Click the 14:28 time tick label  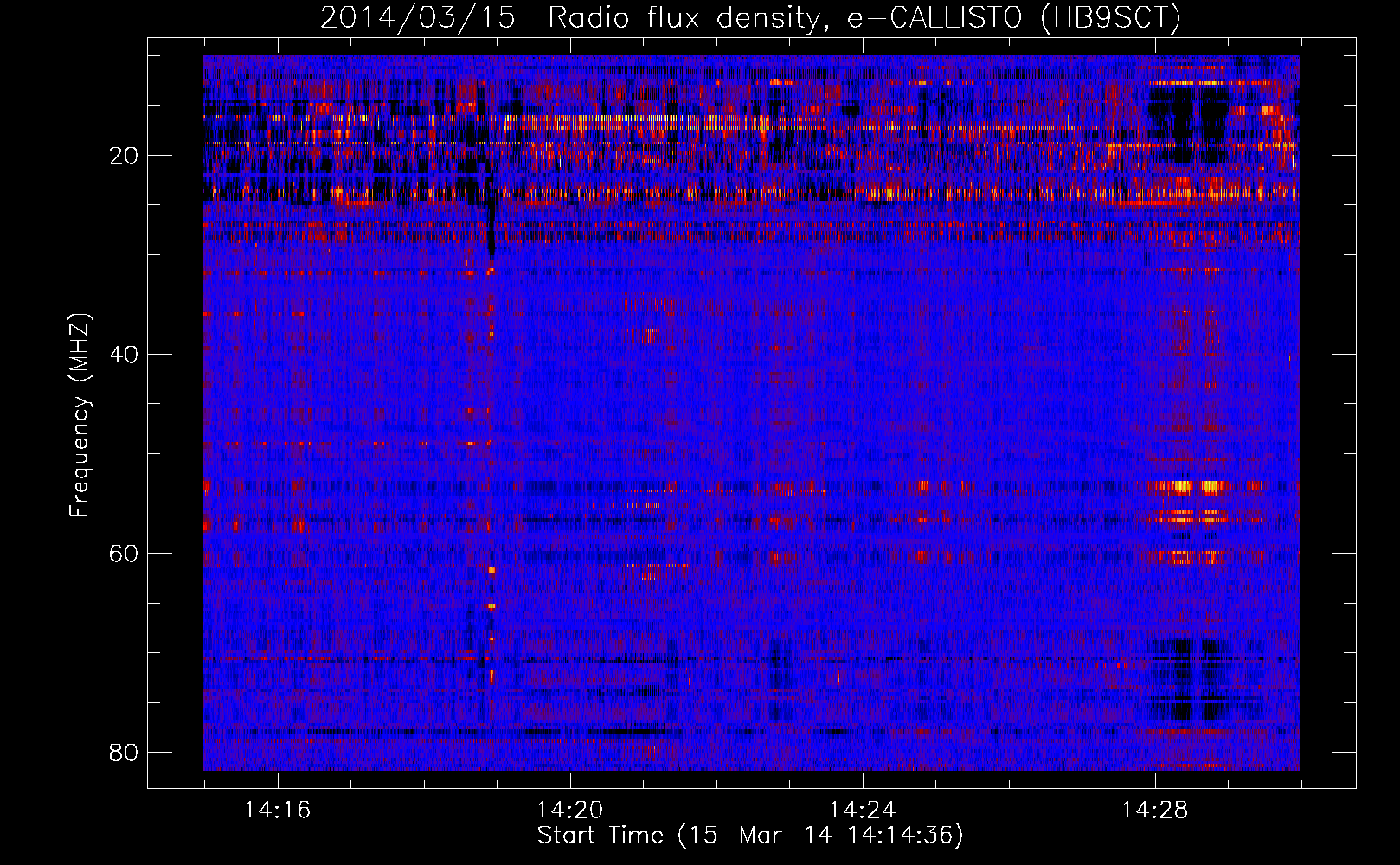(x=1154, y=810)
